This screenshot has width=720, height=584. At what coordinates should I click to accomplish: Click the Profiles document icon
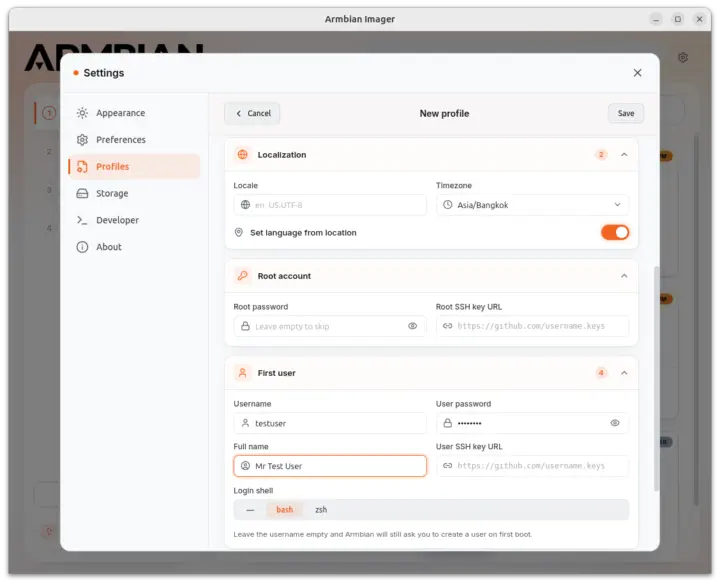(82, 167)
